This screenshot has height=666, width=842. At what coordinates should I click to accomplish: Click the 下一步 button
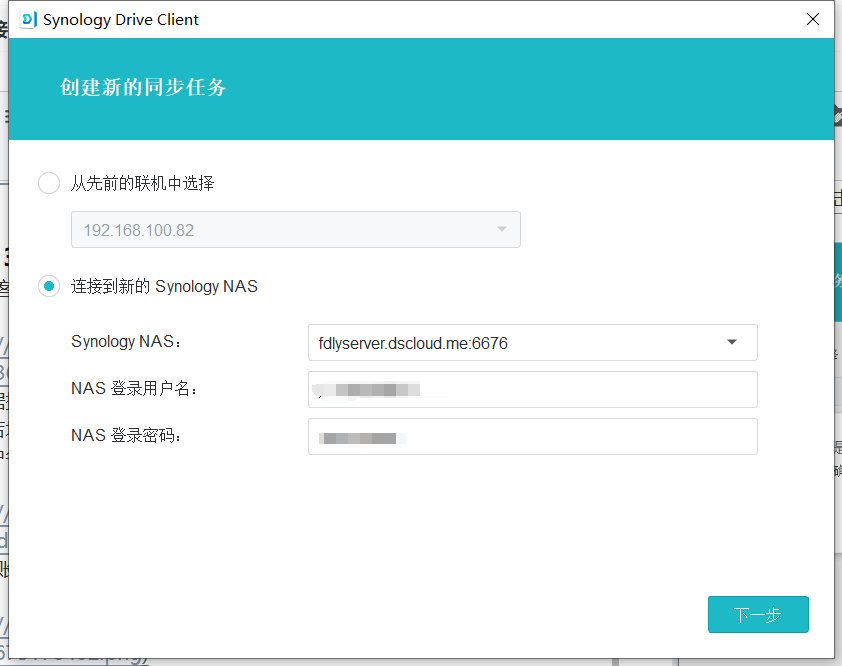(x=758, y=614)
